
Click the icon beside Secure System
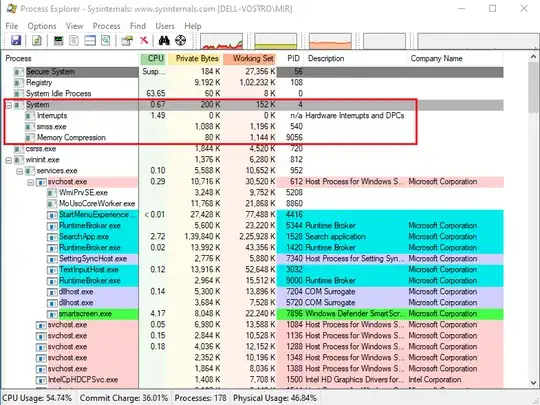(x=19, y=72)
